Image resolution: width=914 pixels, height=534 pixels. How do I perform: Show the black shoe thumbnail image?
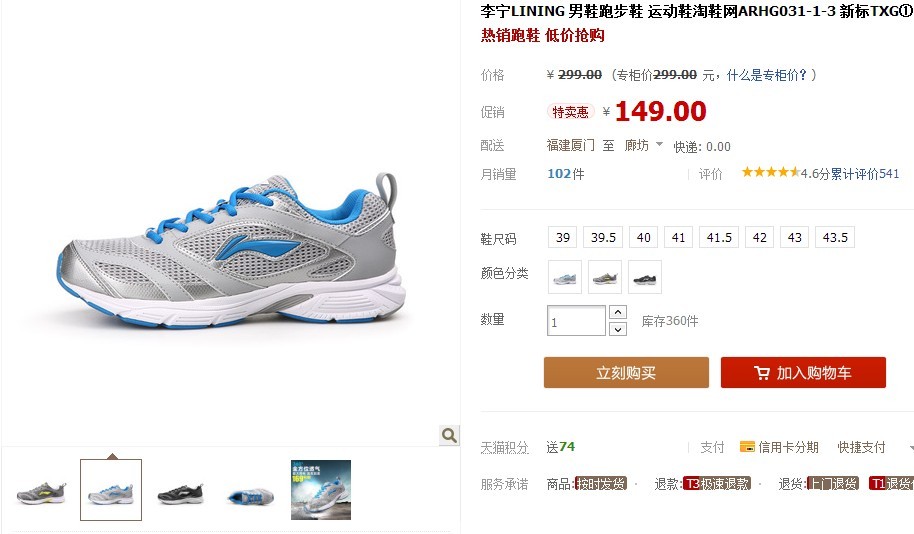(x=181, y=491)
